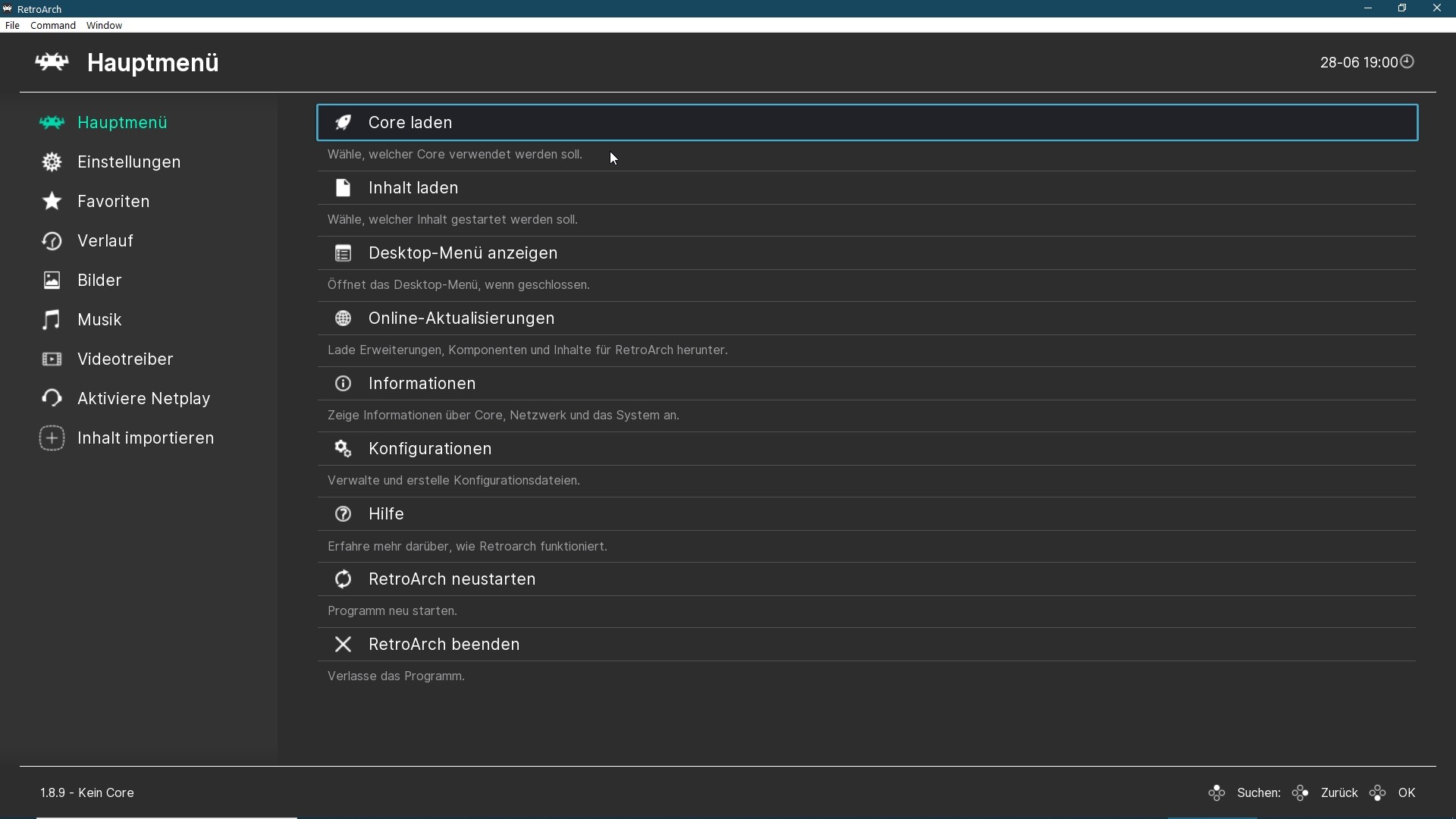Click the RetroArch invader logo in header
This screenshot has height=819, width=1456.
[52, 62]
